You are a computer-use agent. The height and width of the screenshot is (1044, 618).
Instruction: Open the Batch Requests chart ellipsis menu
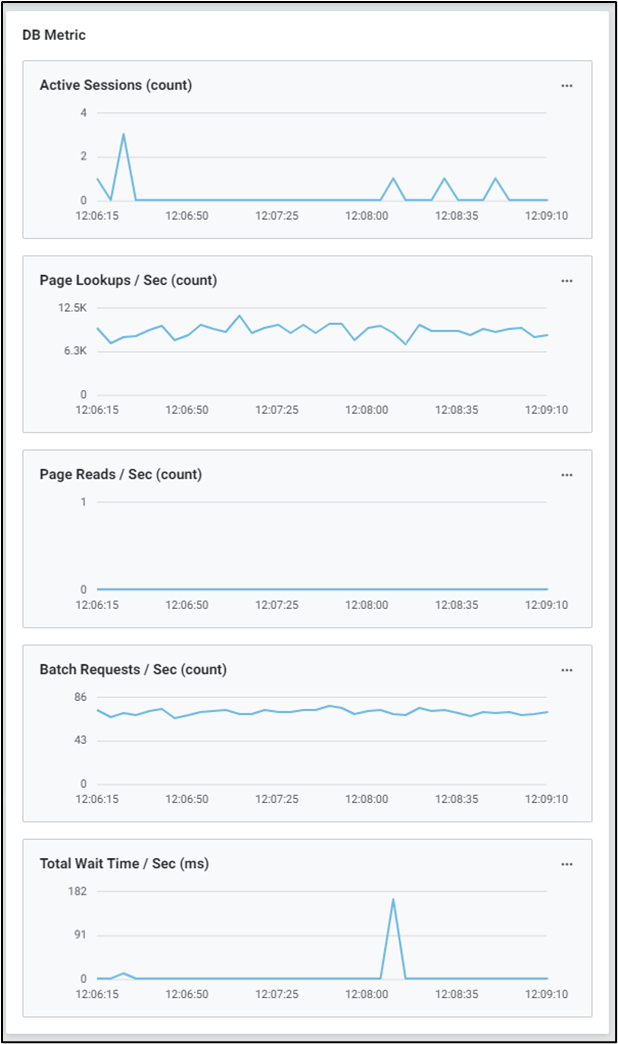click(x=567, y=670)
